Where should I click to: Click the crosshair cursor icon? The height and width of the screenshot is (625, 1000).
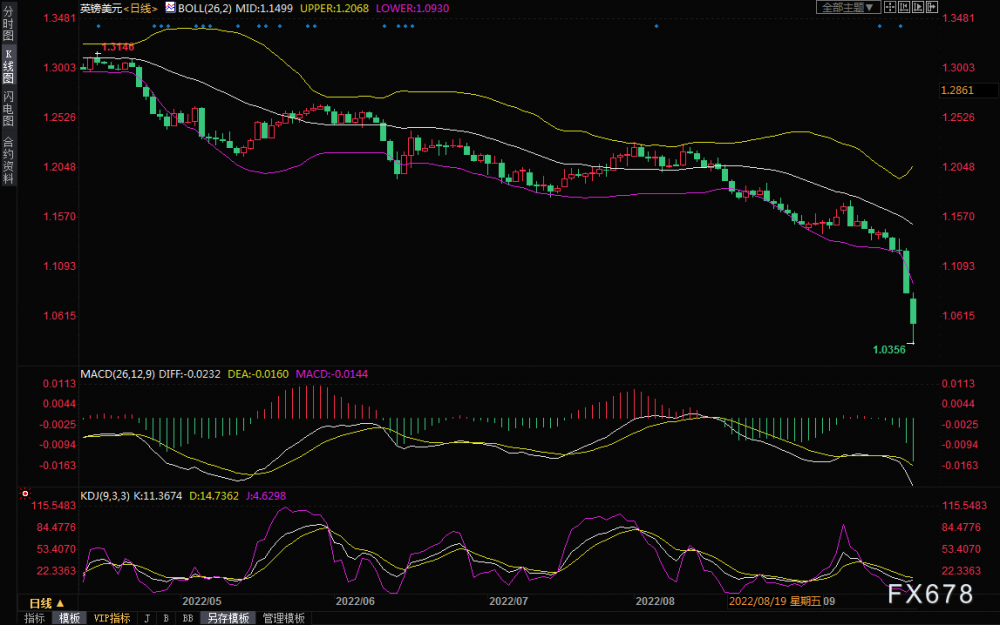click(890, 7)
